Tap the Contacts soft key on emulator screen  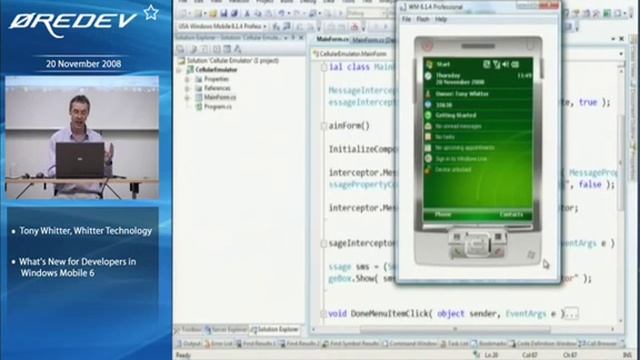pyautogui.click(x=511, y=215)
